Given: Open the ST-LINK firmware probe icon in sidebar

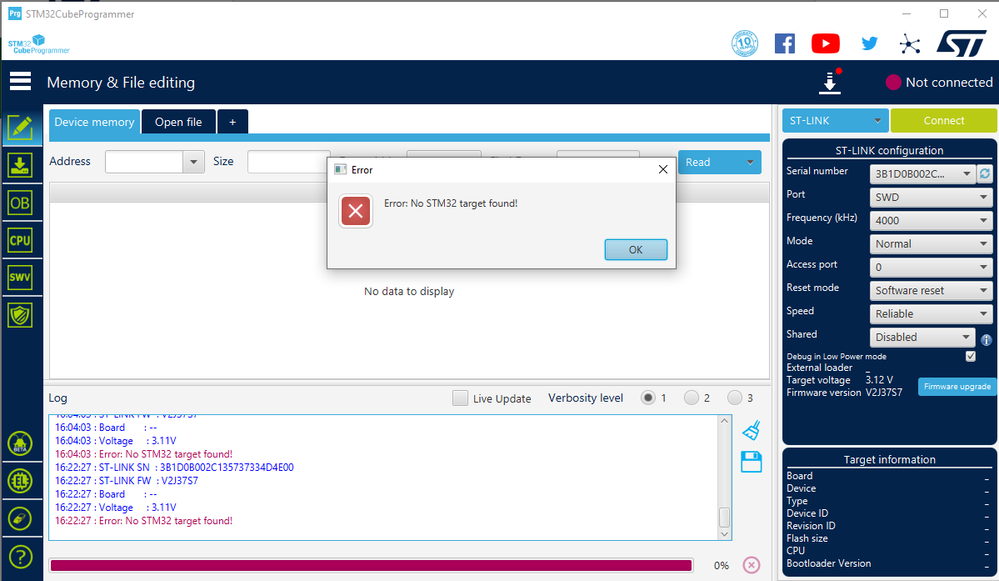Looking at the screenshot, I should [x=20, y=519].
